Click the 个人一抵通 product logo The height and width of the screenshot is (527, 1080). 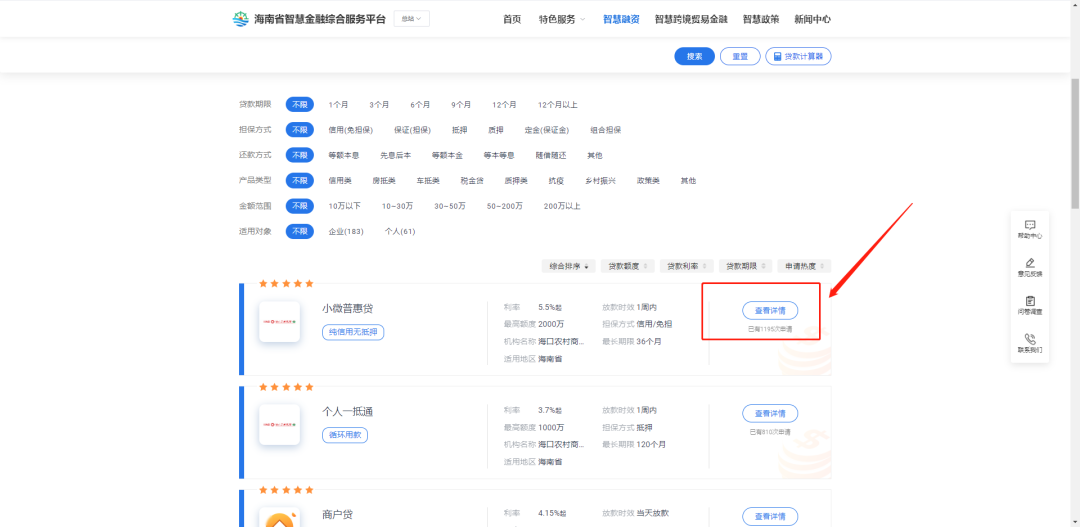279,424
